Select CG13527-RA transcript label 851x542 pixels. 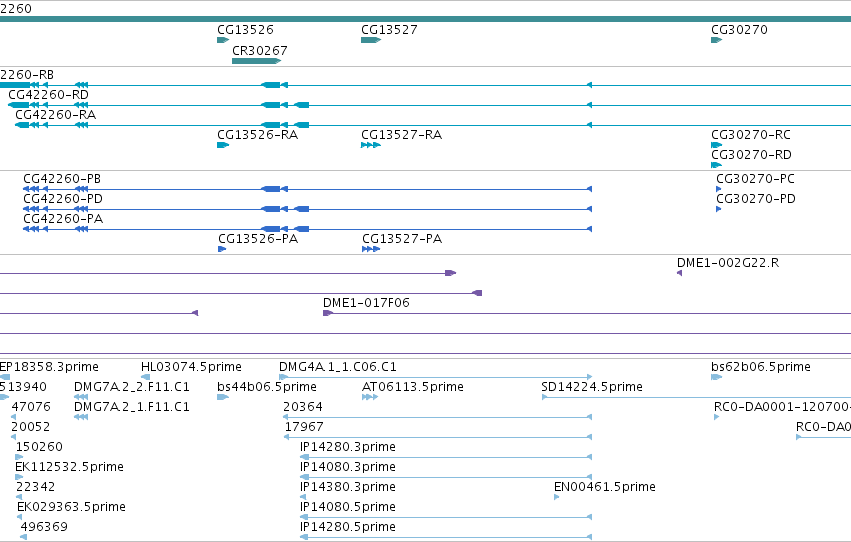[x=401, y=135]
